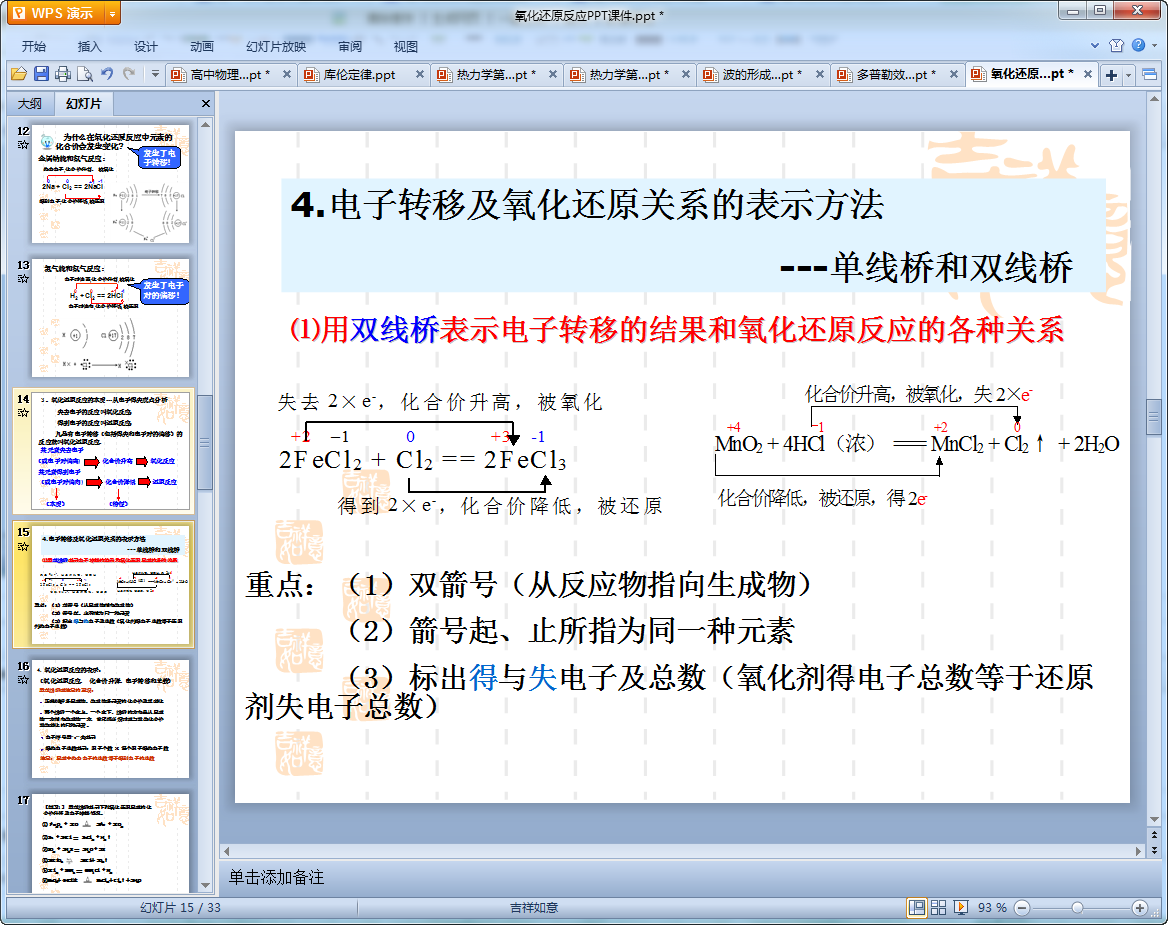
Task: Click the notes area 单击添加备注
Action: point(276,877)
